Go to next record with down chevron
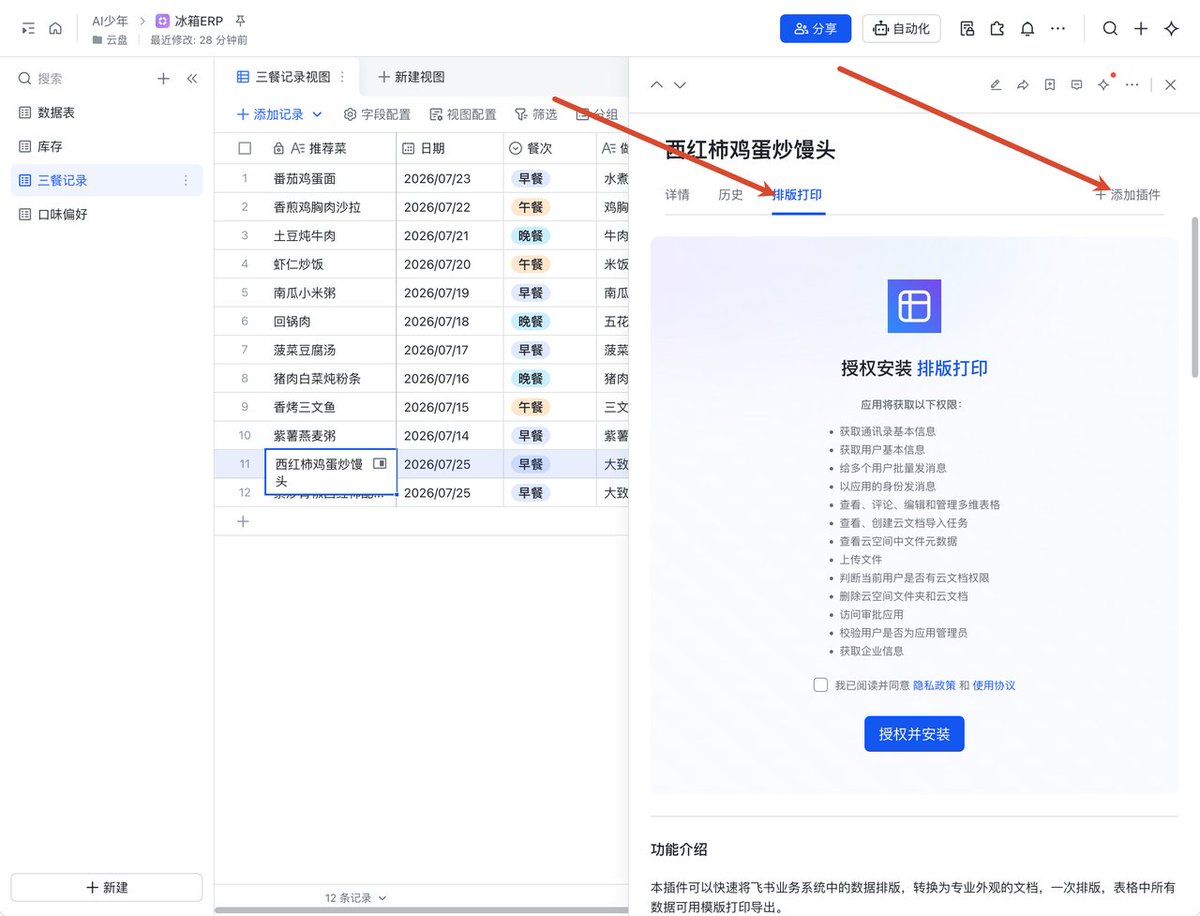1200x916 pixels. [680, 85]
